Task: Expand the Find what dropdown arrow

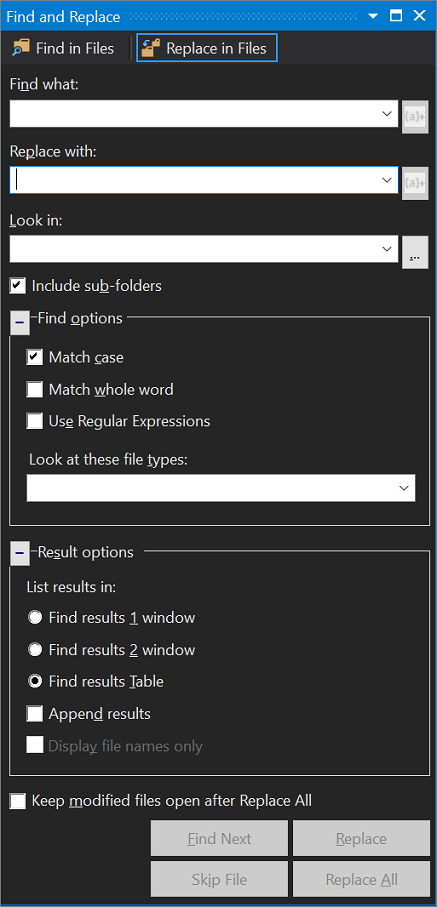Action: point(387,114)
